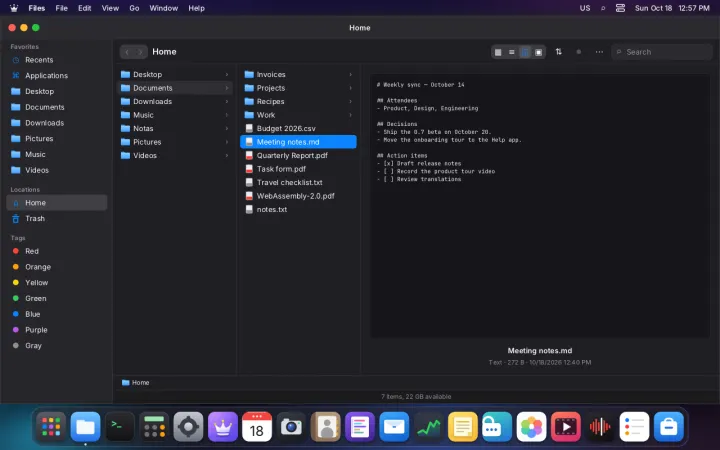Open the Camera app in dock

tap(291, 427)
